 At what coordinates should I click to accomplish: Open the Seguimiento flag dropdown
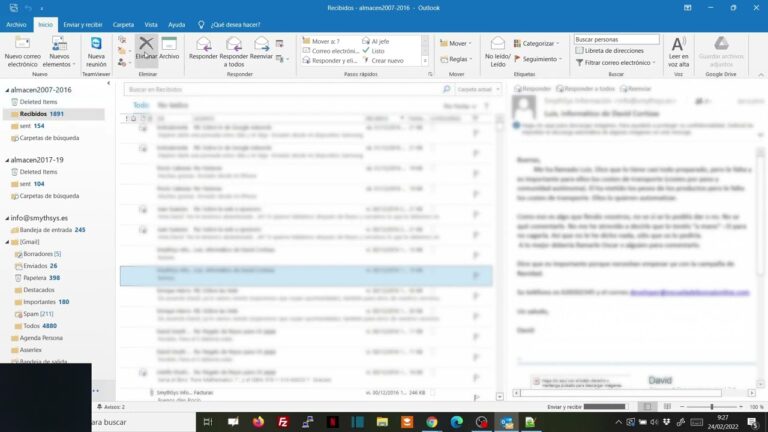click(536, 59)
